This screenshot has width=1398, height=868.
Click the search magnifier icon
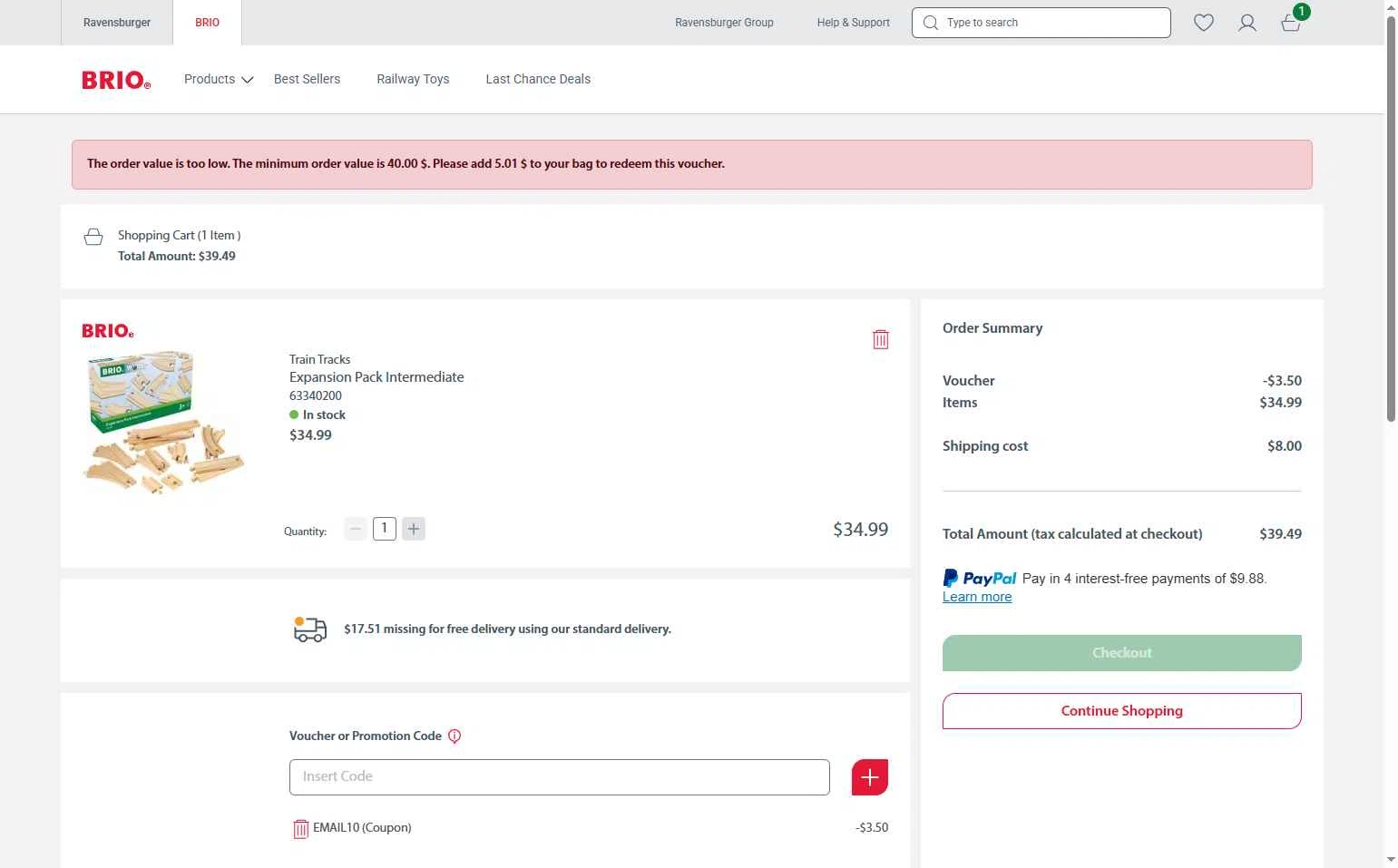point(930,23)
